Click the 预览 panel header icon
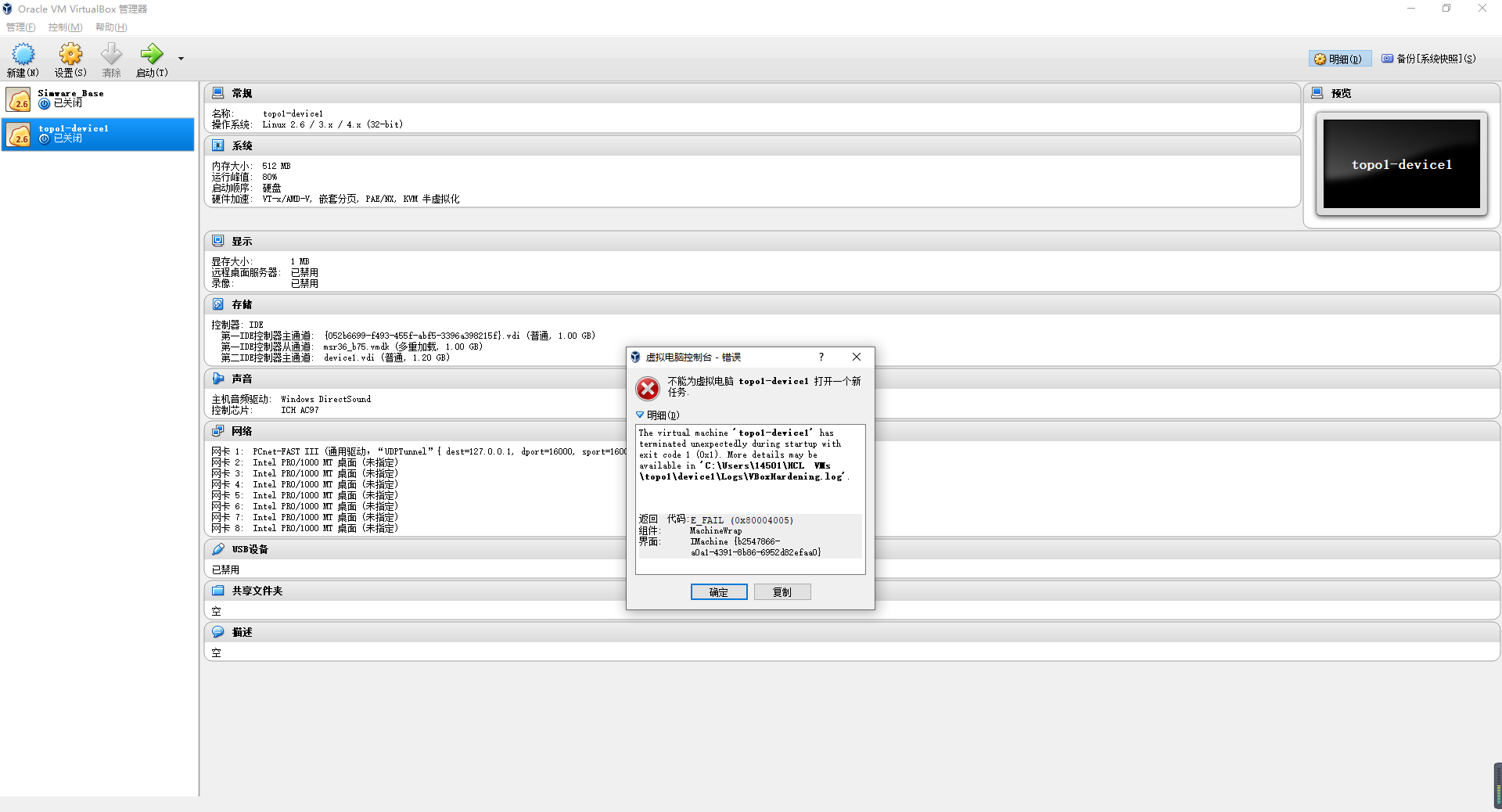 1317,93
